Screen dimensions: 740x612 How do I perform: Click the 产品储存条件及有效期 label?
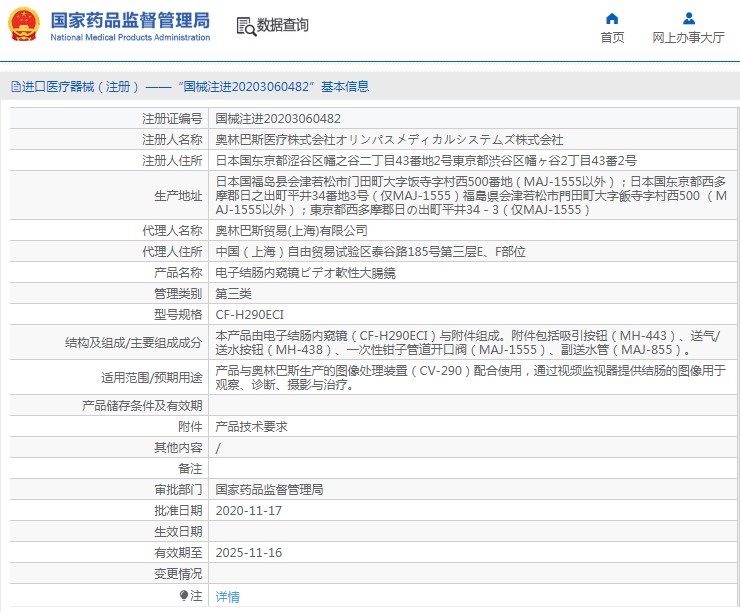point(142,406)
